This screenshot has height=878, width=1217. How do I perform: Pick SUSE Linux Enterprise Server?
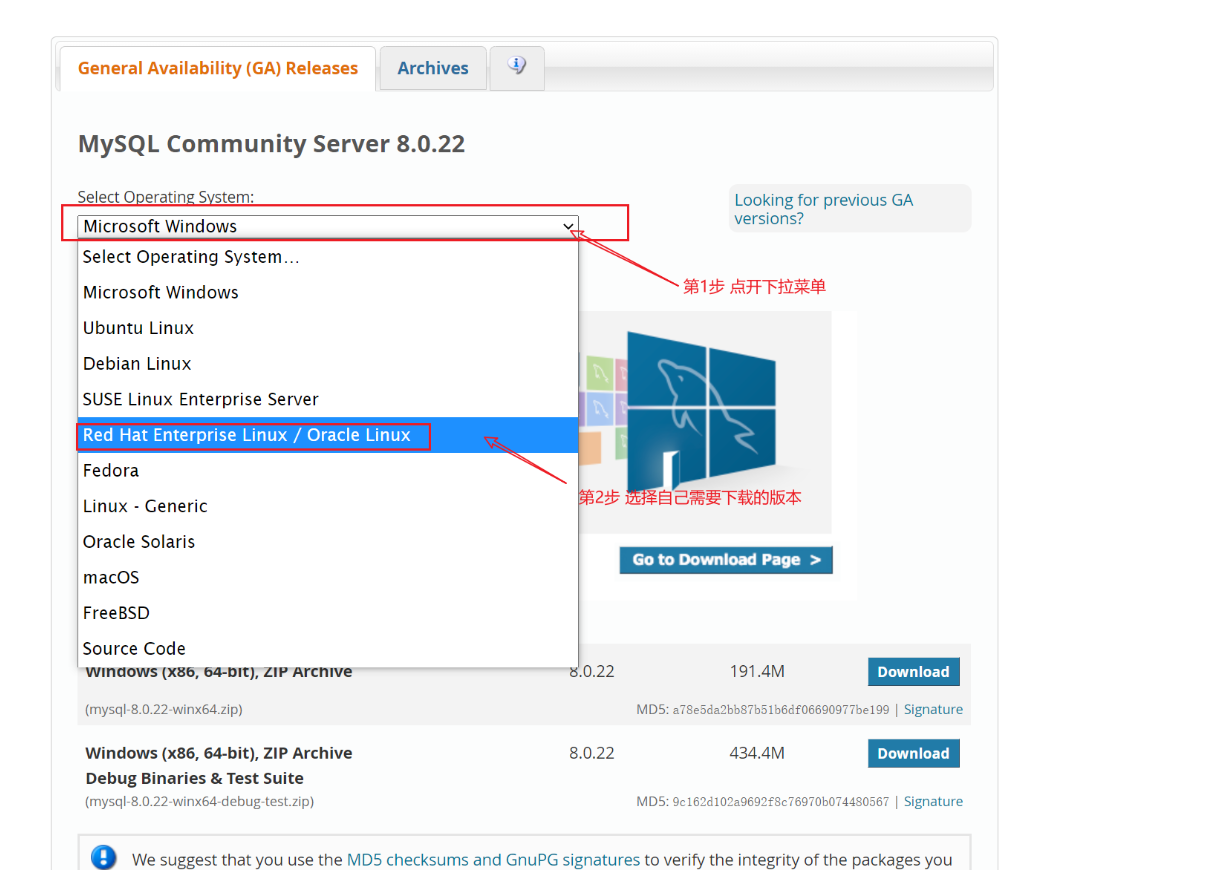click(x=328, y=400)
